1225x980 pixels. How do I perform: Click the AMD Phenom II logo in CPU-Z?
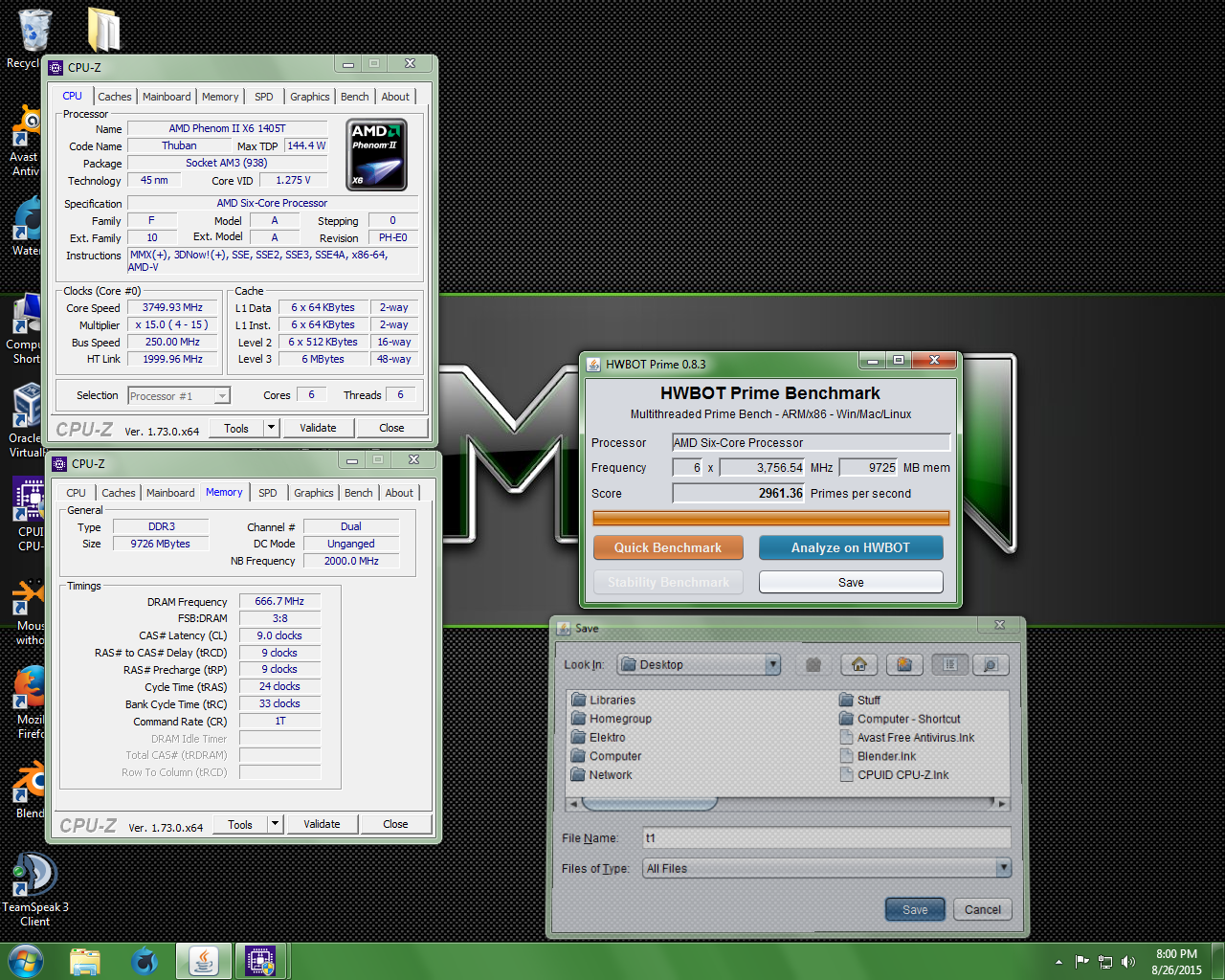376,154
